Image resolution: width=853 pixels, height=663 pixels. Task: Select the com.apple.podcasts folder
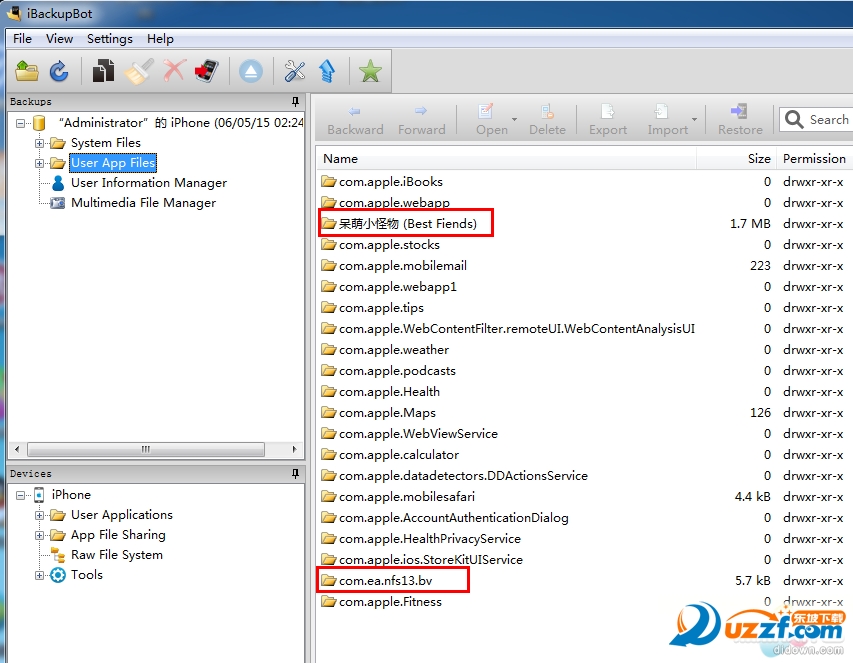pyautogui.click(x=397, y=371)
